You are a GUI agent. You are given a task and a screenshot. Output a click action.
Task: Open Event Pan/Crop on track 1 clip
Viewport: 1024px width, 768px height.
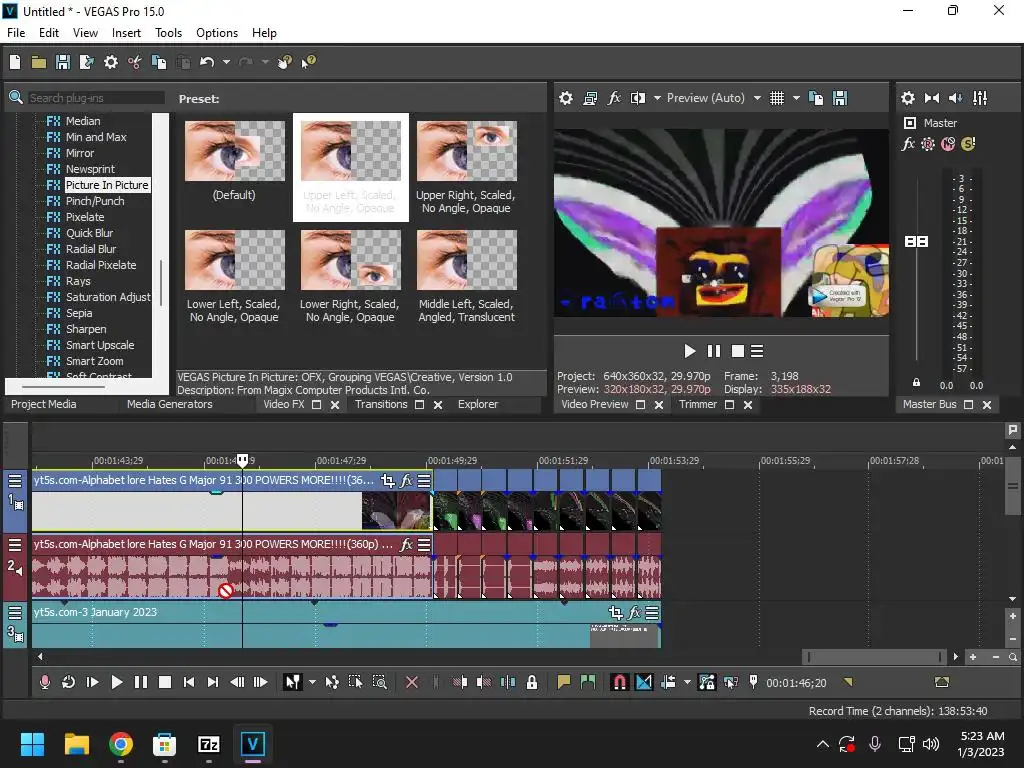tap(387, 481)
